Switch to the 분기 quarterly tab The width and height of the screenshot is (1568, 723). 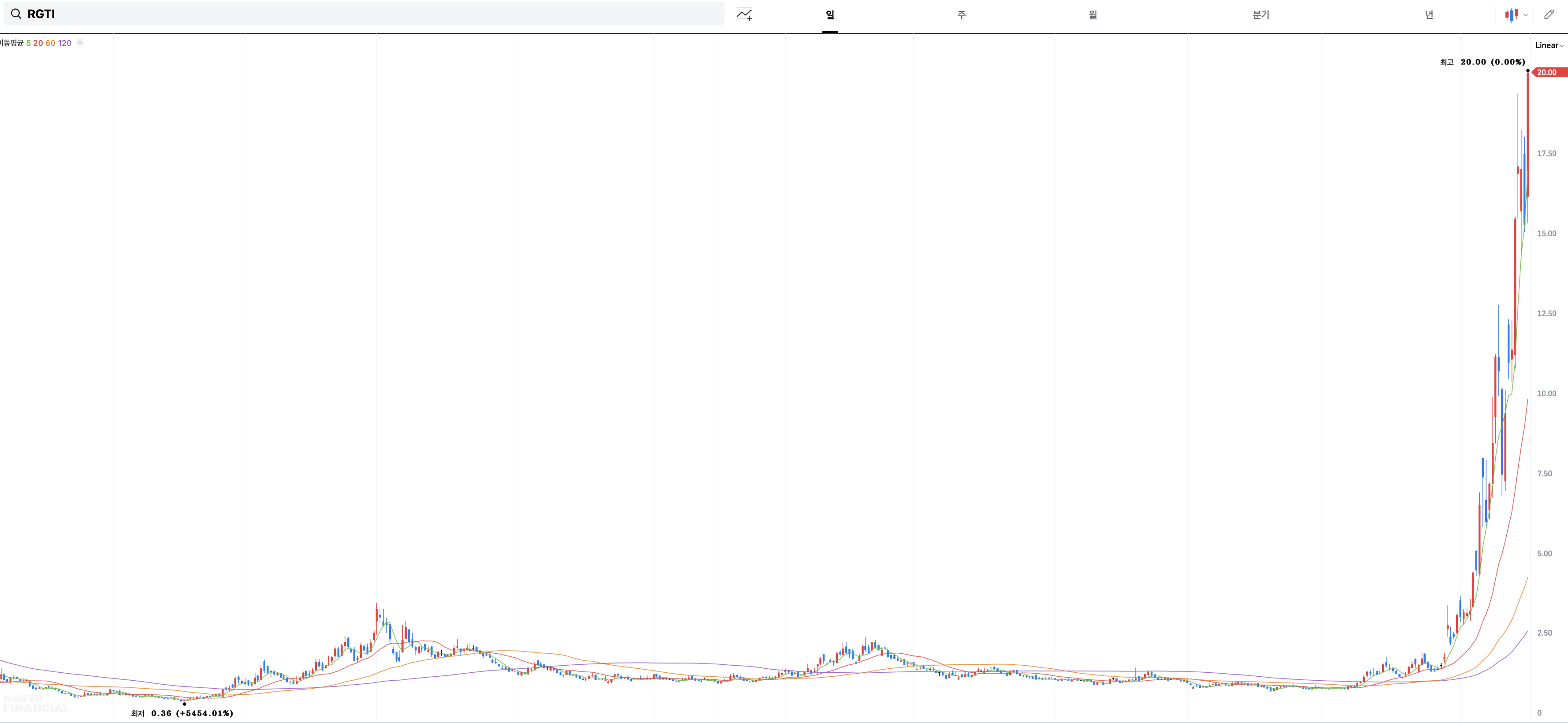1260,15
